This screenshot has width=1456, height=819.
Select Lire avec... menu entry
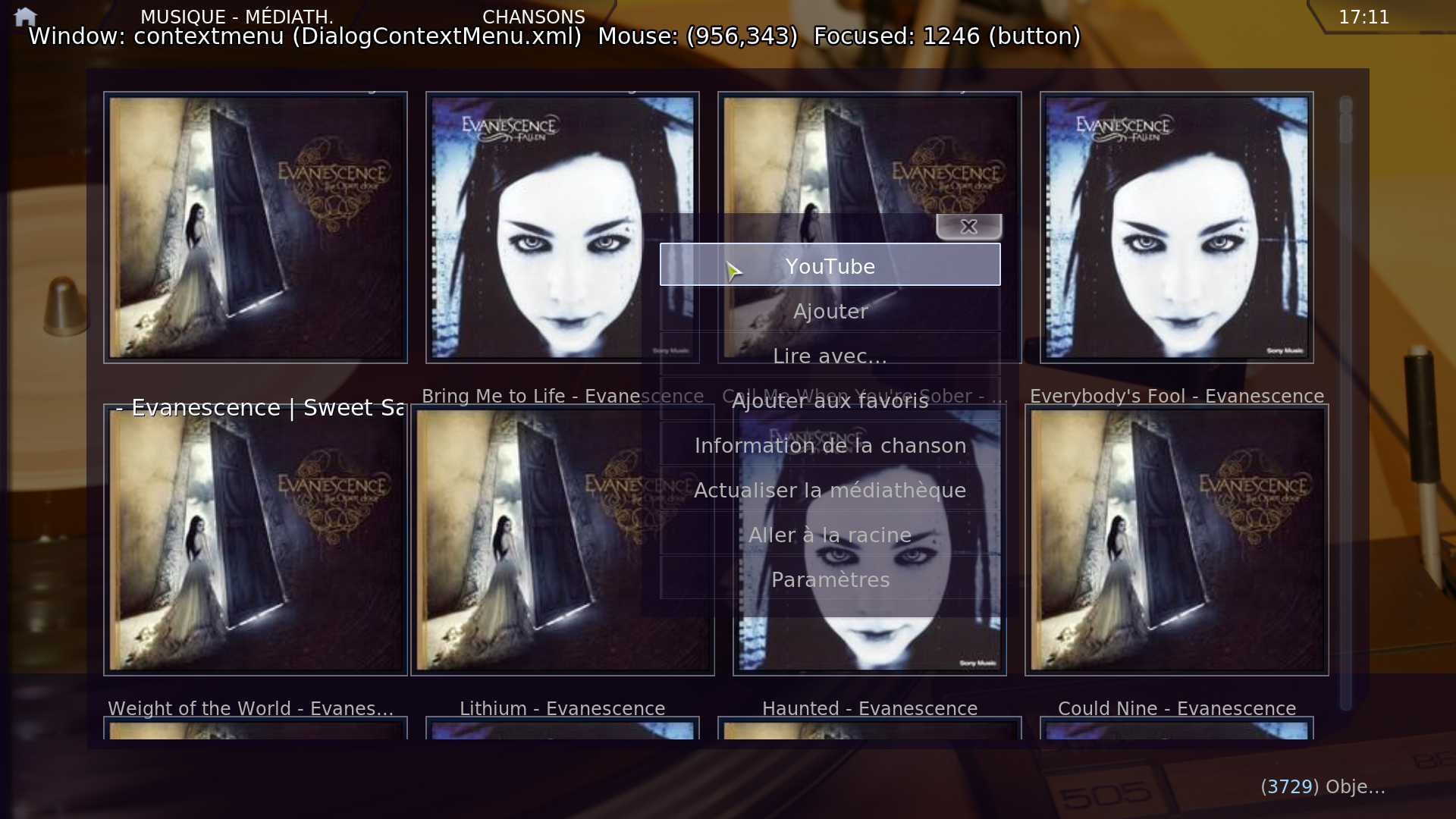click(830, 356)
